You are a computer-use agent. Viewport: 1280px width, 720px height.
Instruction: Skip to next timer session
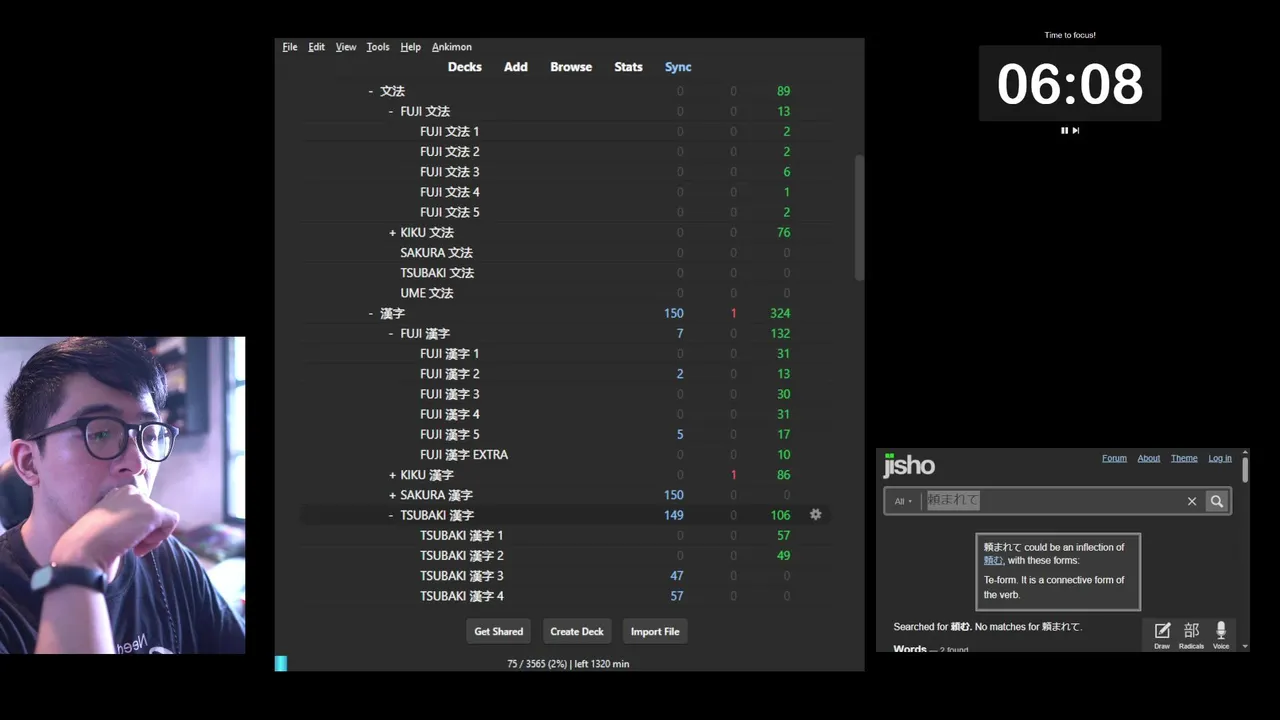(x=1076, y=130)
